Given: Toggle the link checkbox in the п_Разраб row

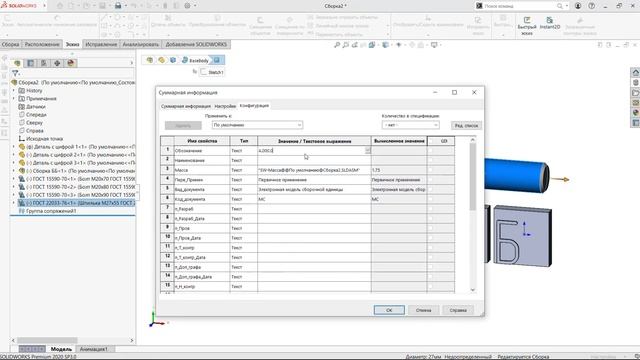Looking at the screenshot, I should point(430,209).
